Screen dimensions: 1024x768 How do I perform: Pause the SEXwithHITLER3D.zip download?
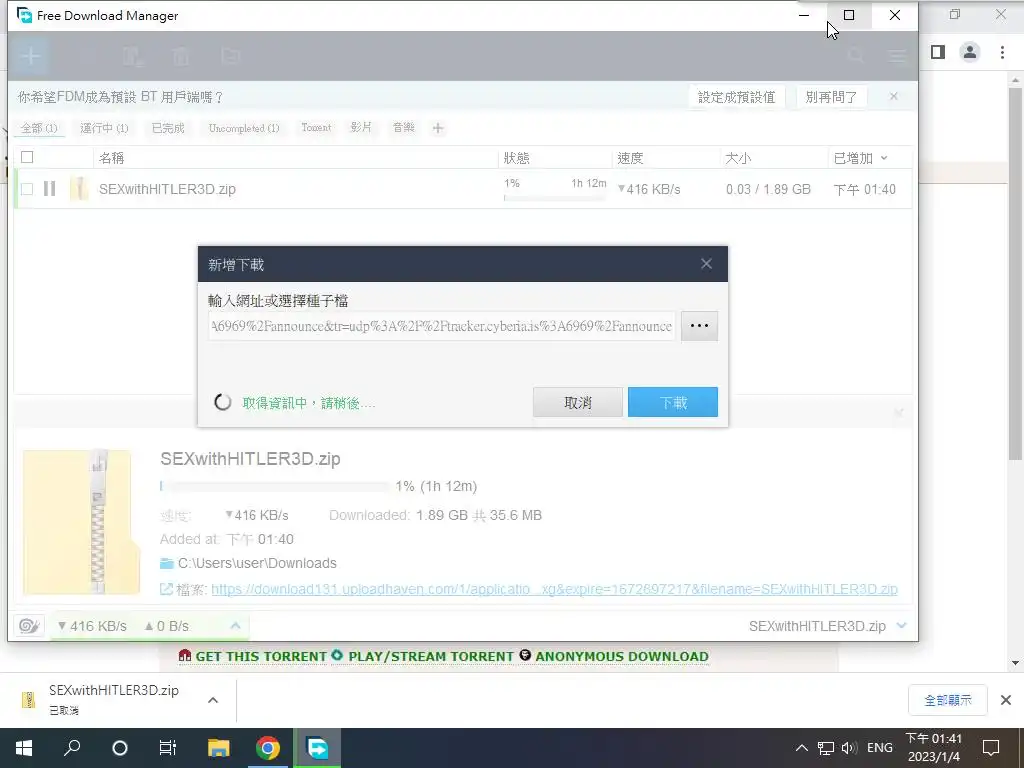50,189
